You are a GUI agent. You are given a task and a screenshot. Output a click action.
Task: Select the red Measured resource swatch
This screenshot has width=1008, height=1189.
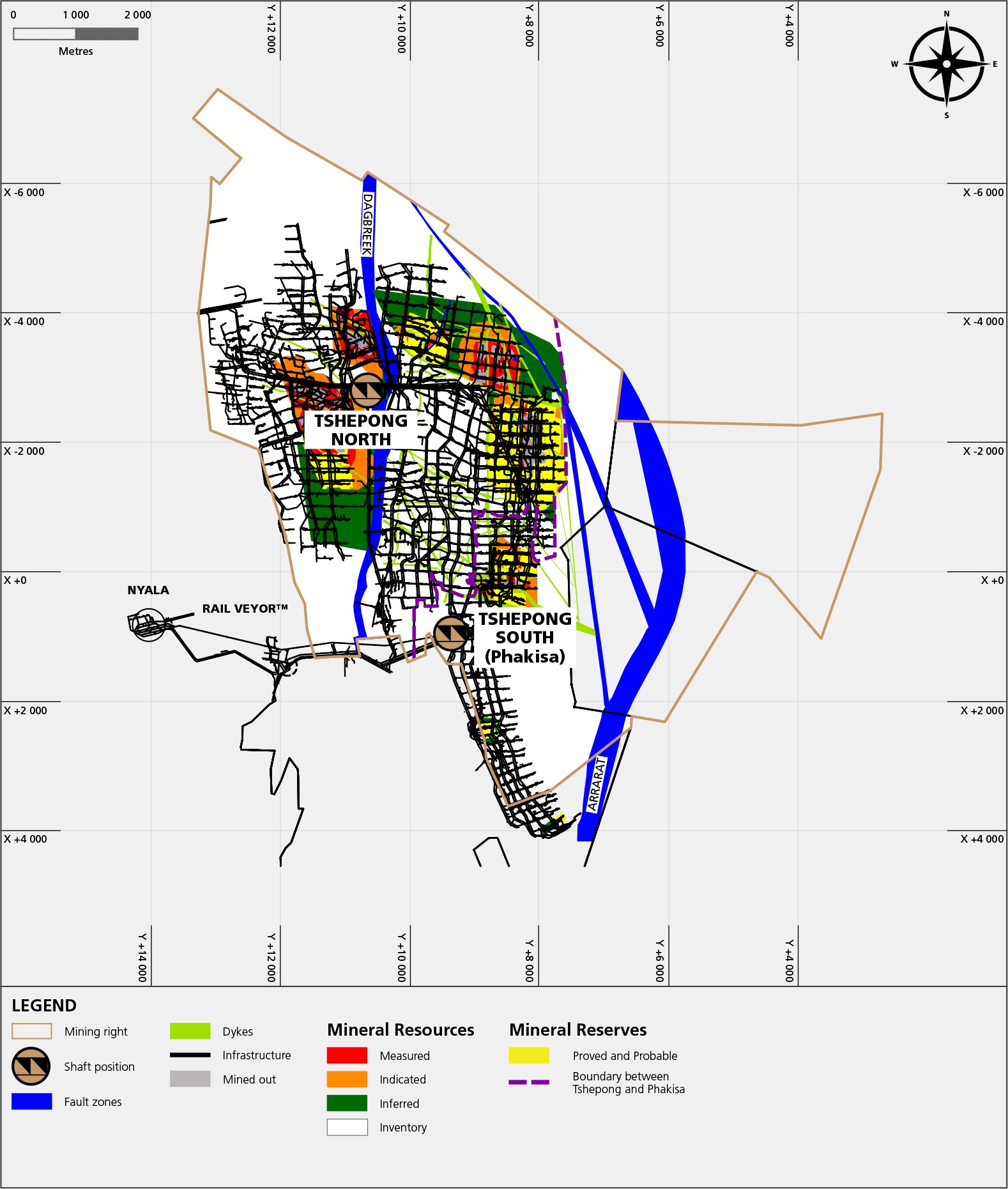coord(347,1055)
